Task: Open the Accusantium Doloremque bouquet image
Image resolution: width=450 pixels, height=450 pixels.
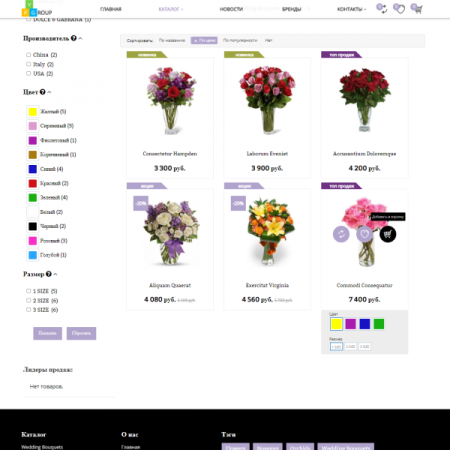Action: (365, 100)
